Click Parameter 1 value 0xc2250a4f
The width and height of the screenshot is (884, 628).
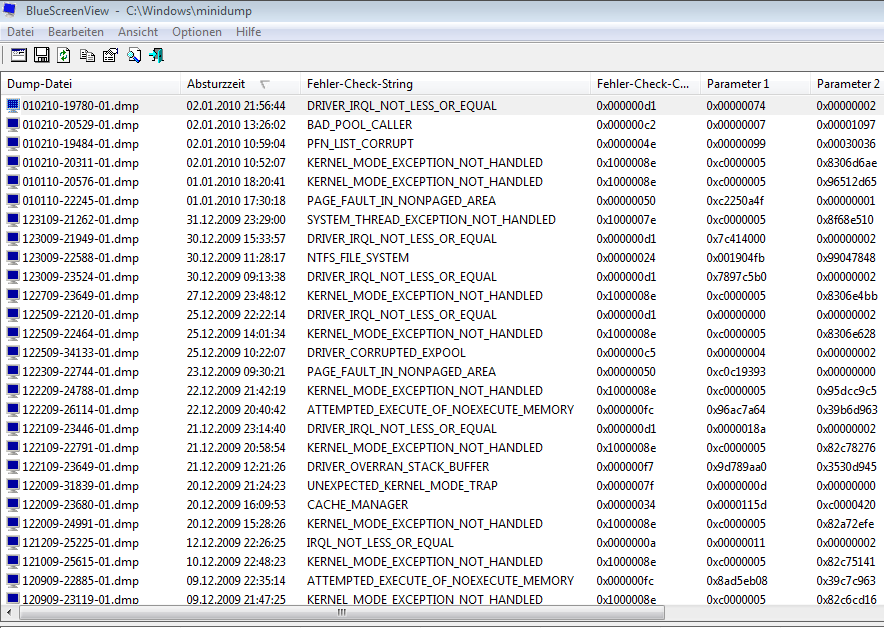click(735, 201)
